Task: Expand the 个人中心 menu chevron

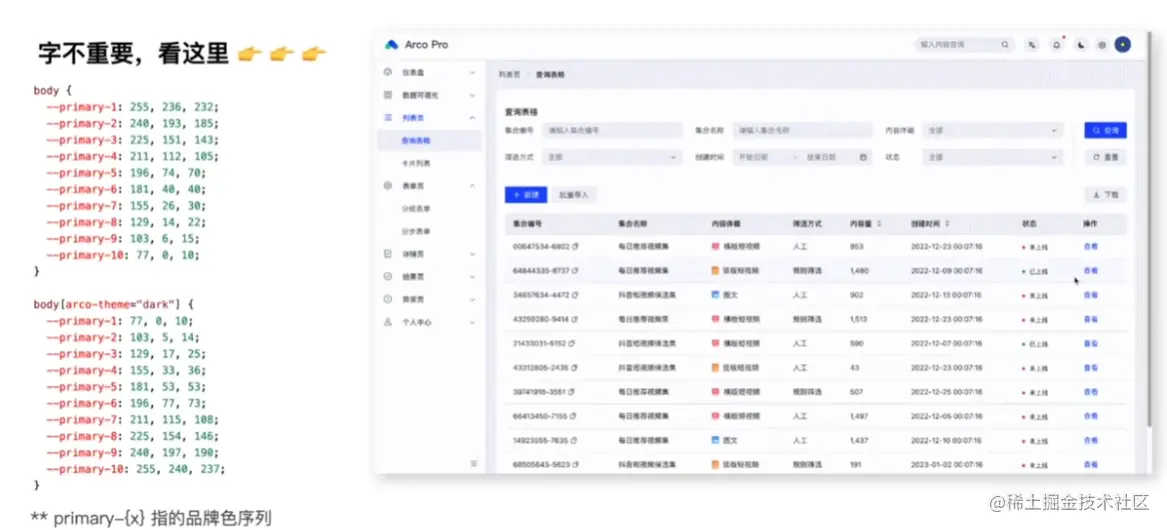Action: click(x=473, y=322)
